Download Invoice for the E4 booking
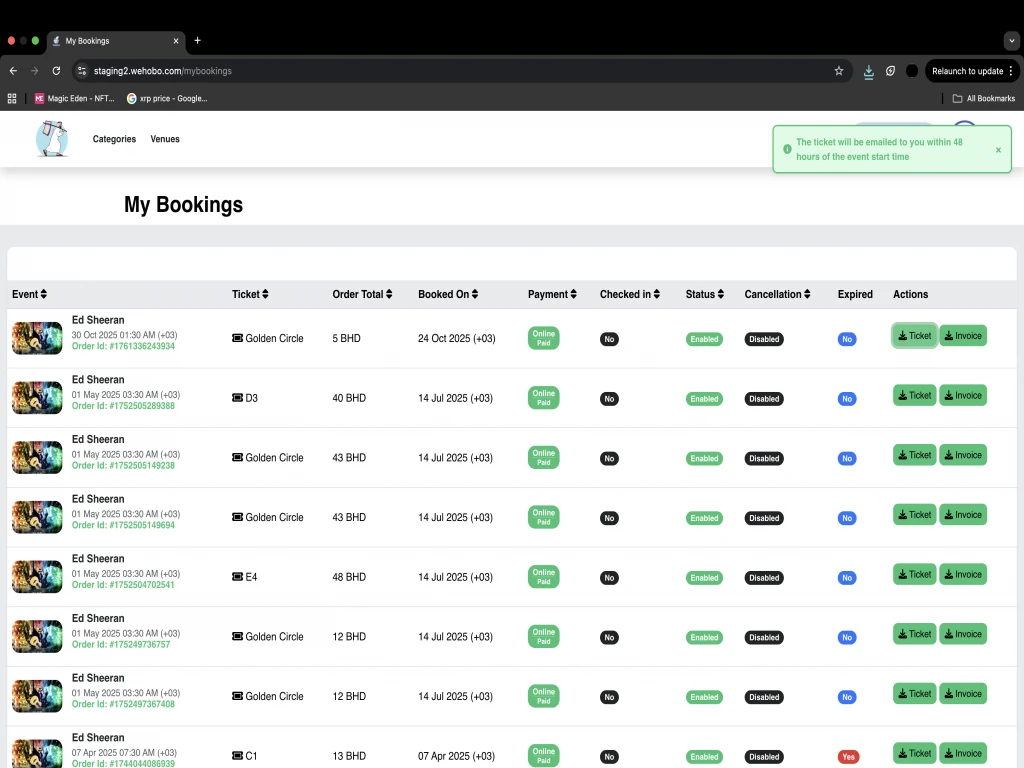 (x=962, y=575)
